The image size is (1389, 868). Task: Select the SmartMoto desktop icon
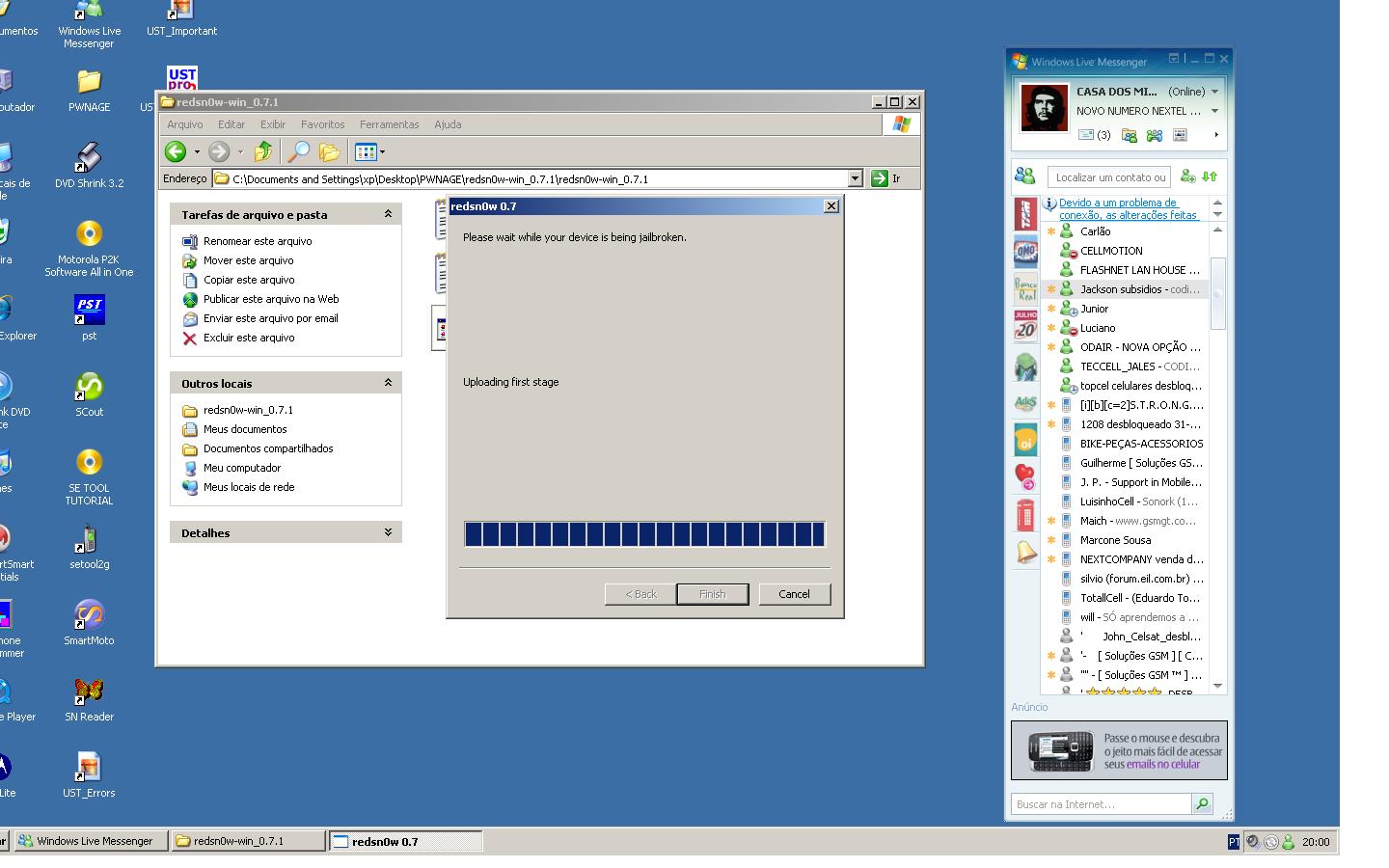[89, 622]
